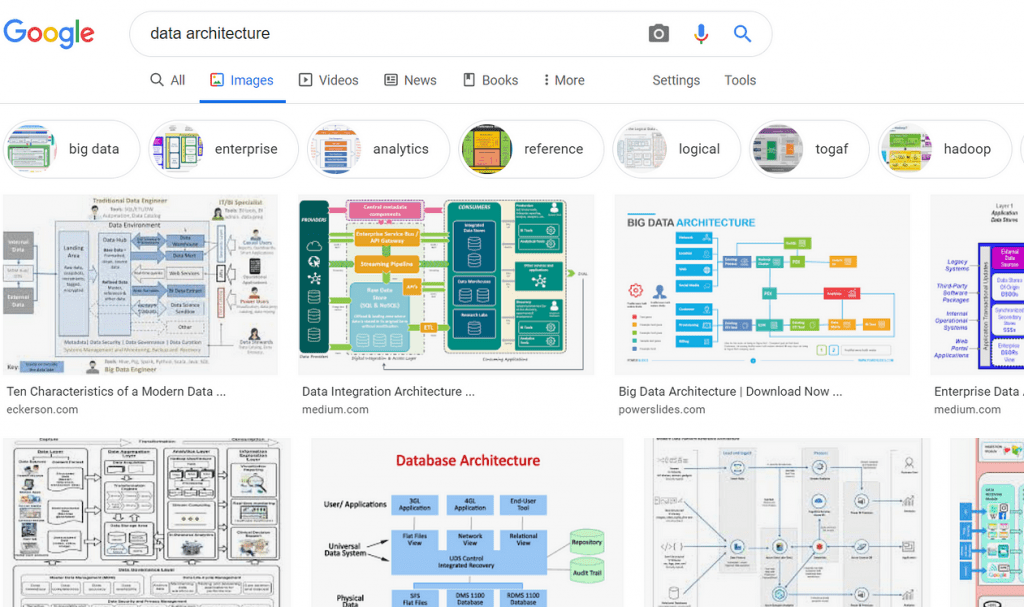Click the microphone voice search icon
1024x607 pixels.
701,33
